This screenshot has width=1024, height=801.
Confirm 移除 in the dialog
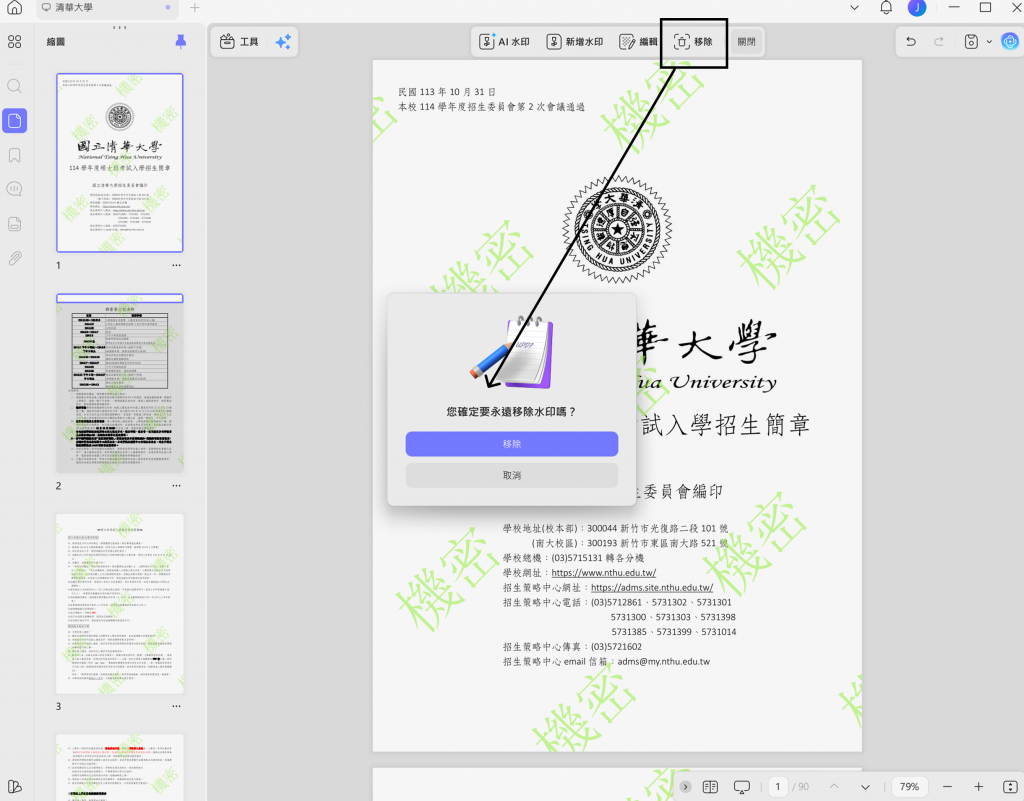[511, 444]
